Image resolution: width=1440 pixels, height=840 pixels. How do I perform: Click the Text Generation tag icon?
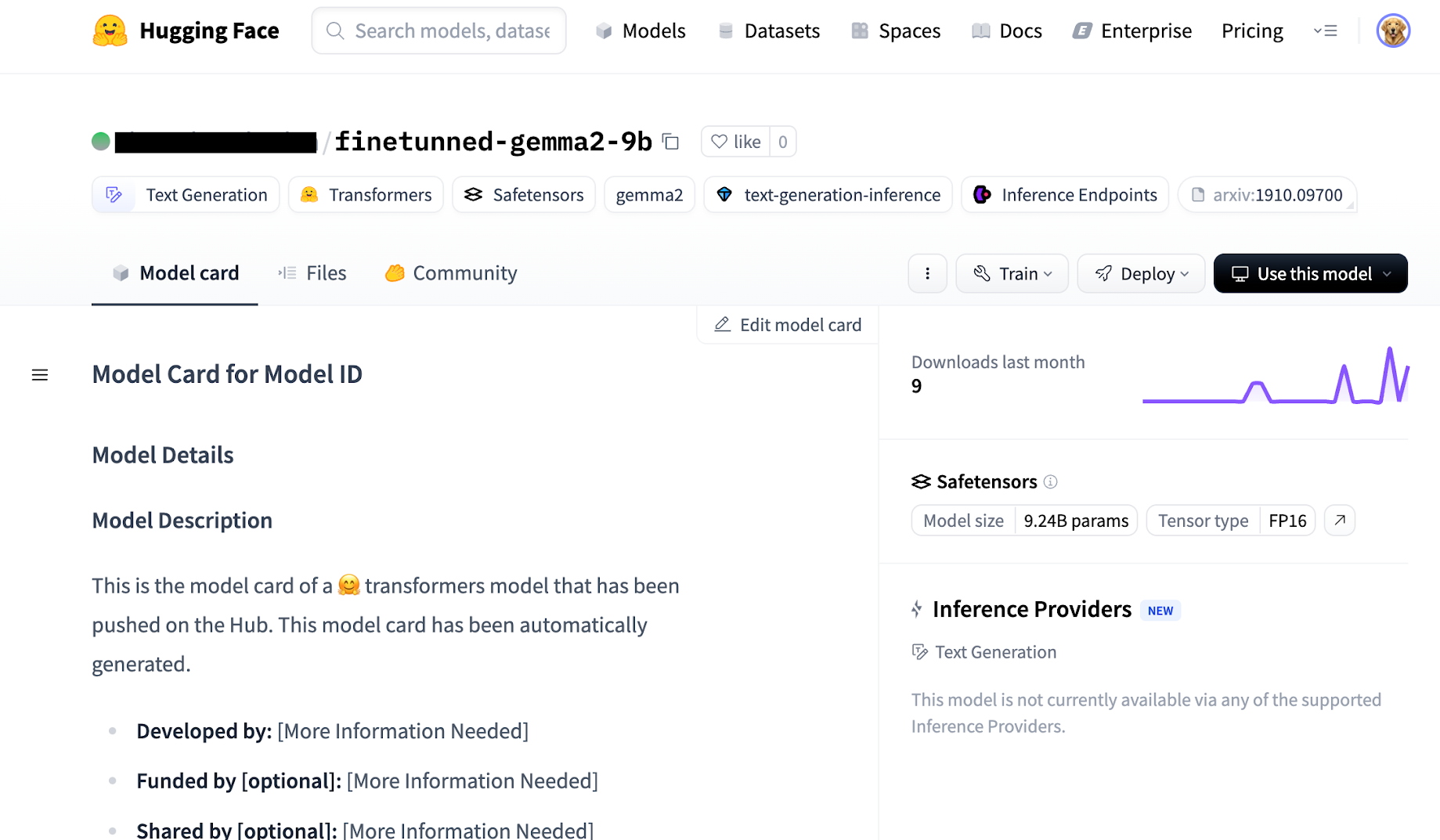pyautogui.click(x=114, y=195)
